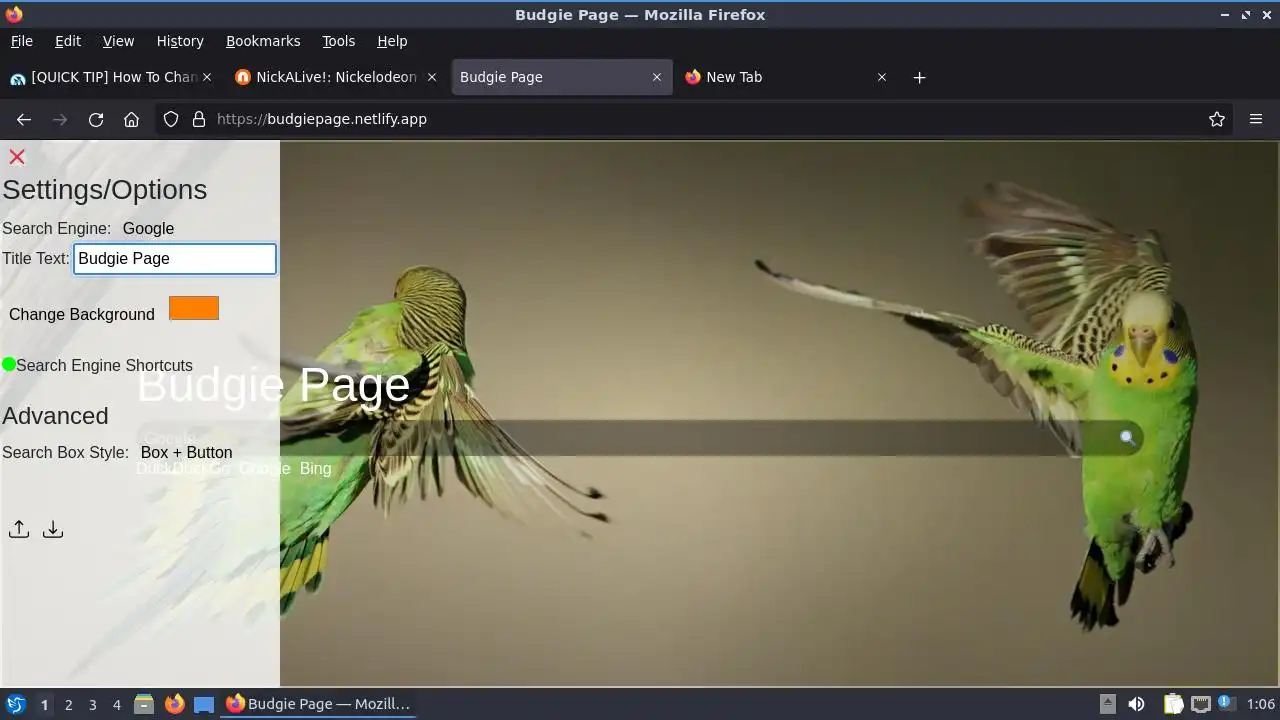The image size is (1280, 720).
Task: Click the show desktop panel icon
Action: 204,704
